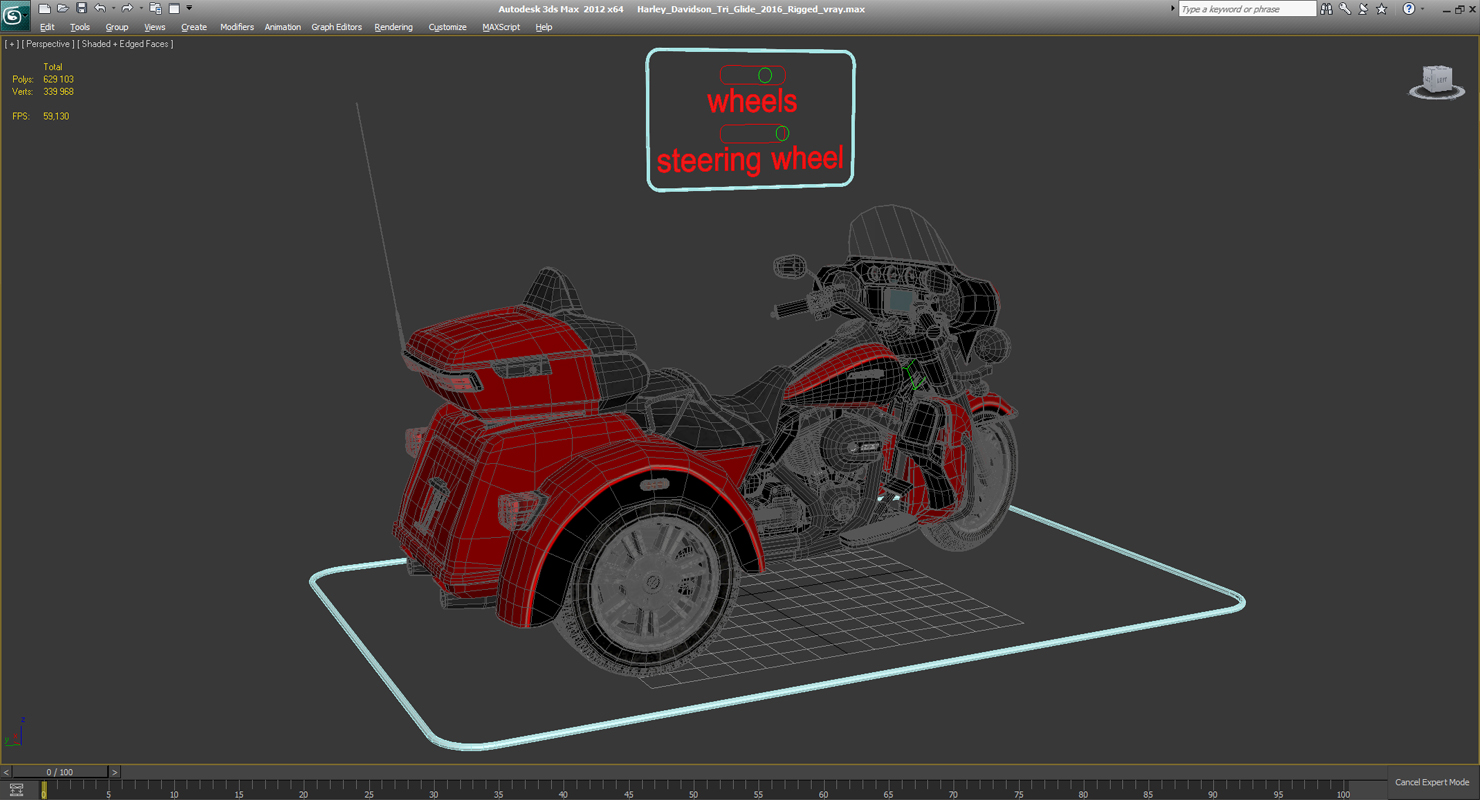Open the Tools menu
This screenshot has height=800, width=1480.
pyautogui.click(x=80, y=27)
